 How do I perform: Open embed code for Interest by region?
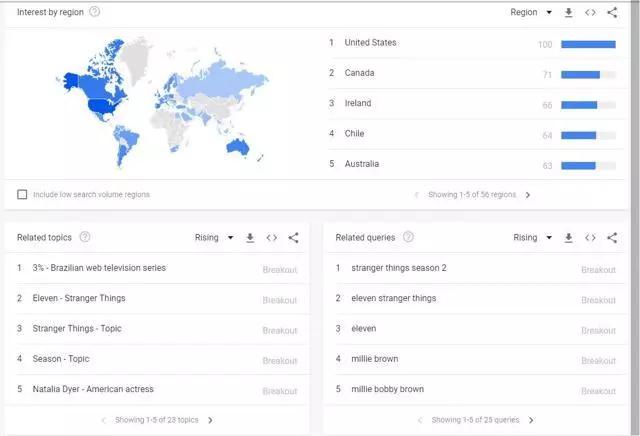590,13
